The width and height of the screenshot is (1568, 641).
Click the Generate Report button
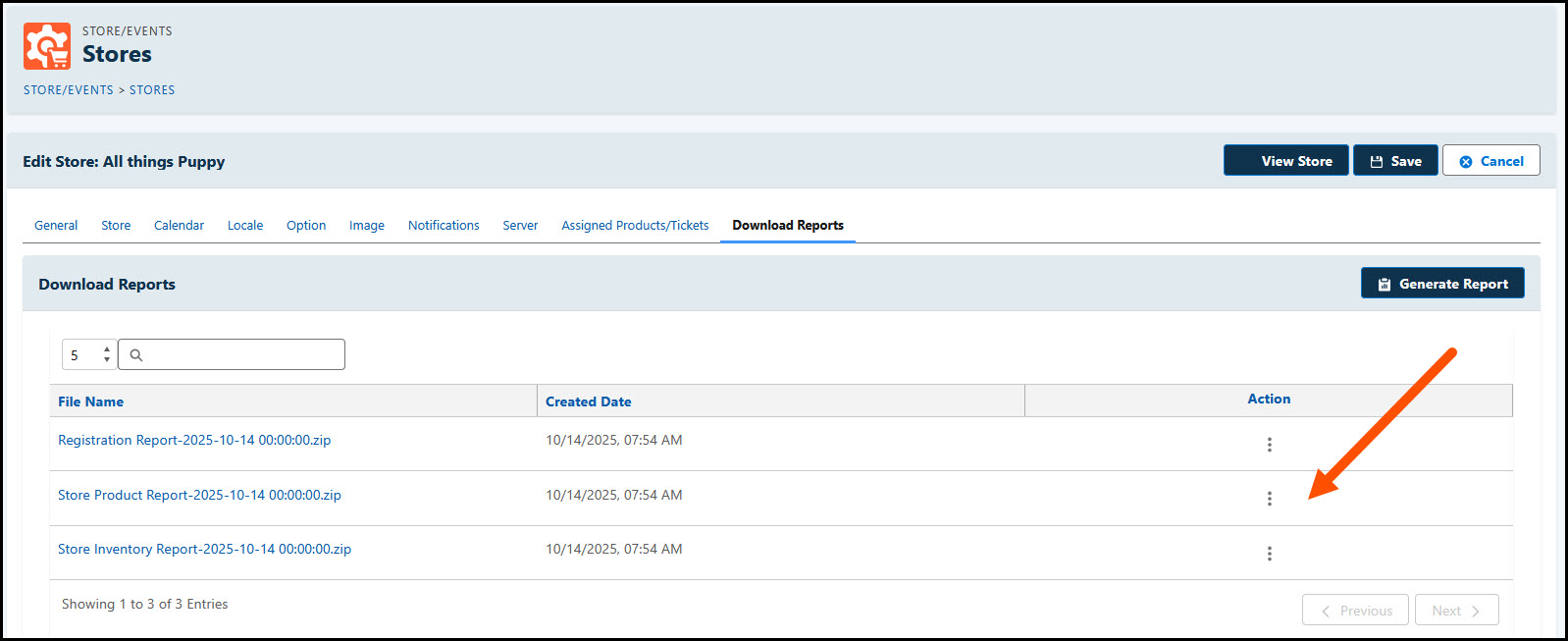tap(1442, 284)
